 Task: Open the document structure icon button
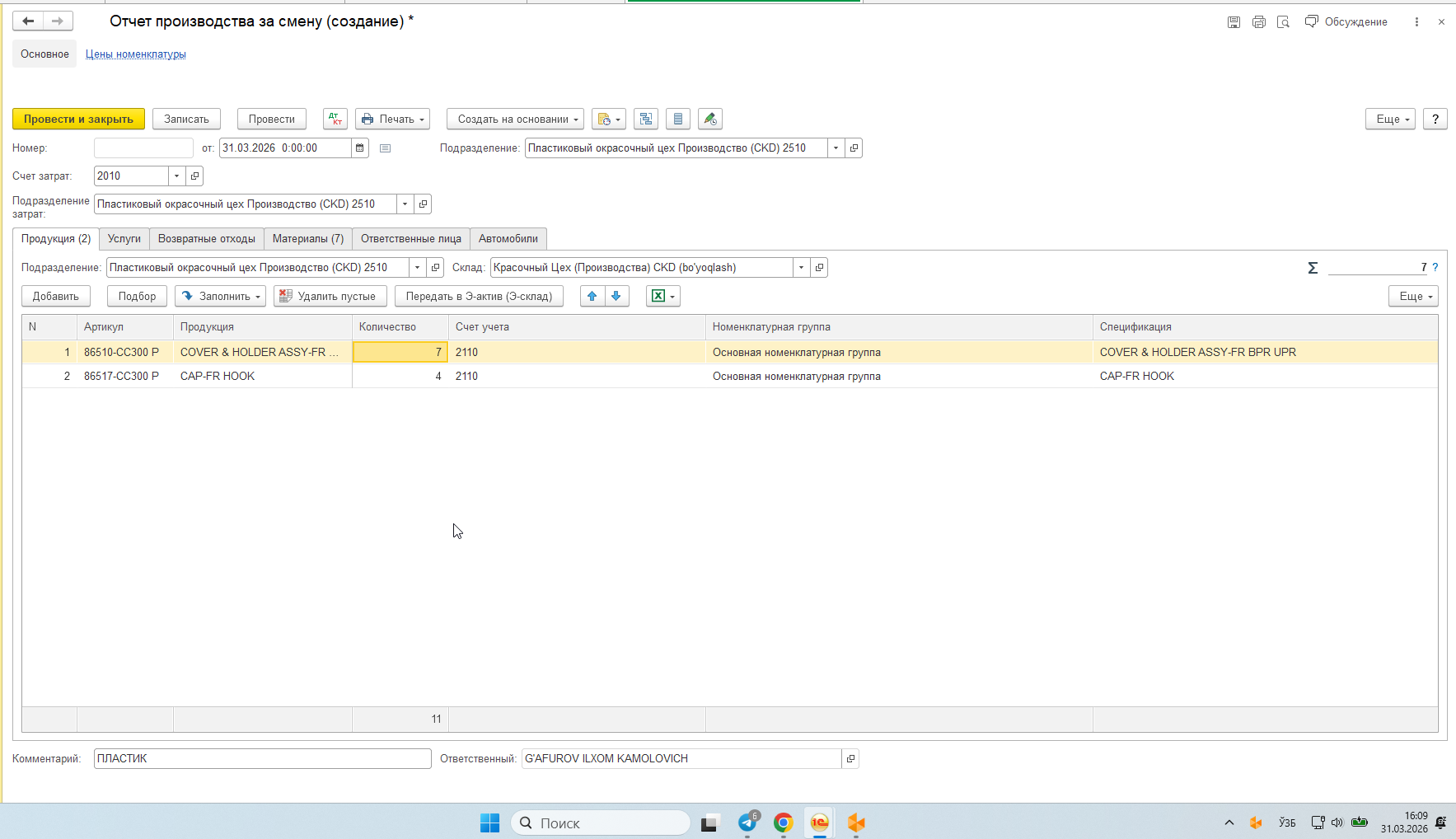click(646, 119)
